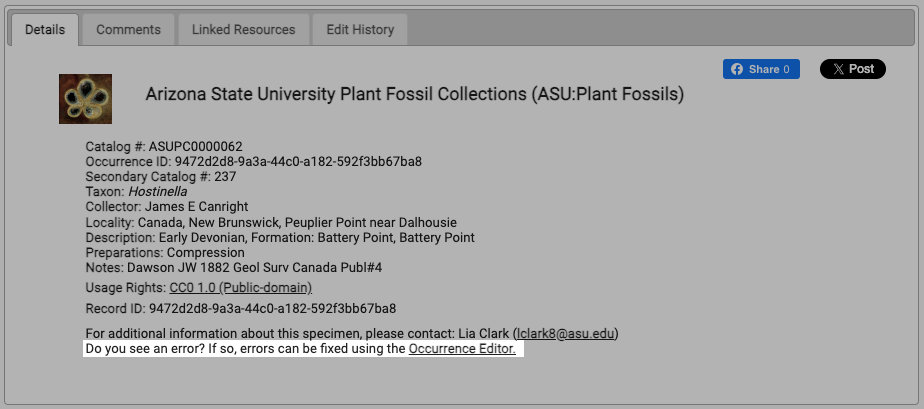Open the plant fossil collection icon
924x409 pixels.
pos(85,98)
